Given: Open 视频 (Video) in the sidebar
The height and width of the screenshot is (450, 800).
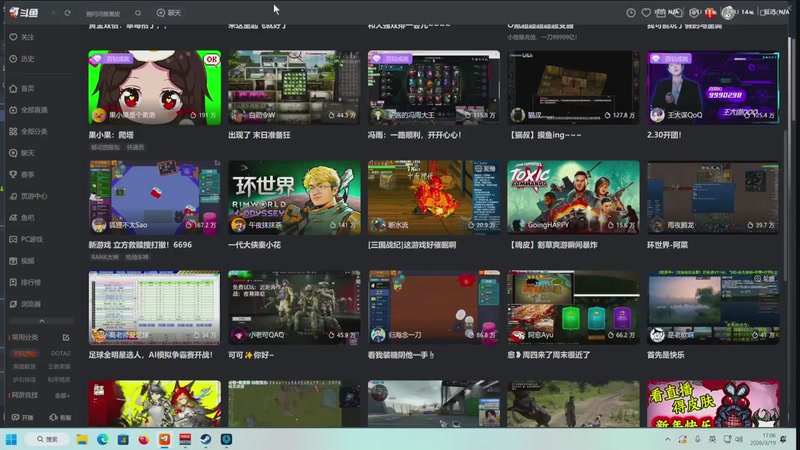Looking at the screenshot, I should [22, 261].
